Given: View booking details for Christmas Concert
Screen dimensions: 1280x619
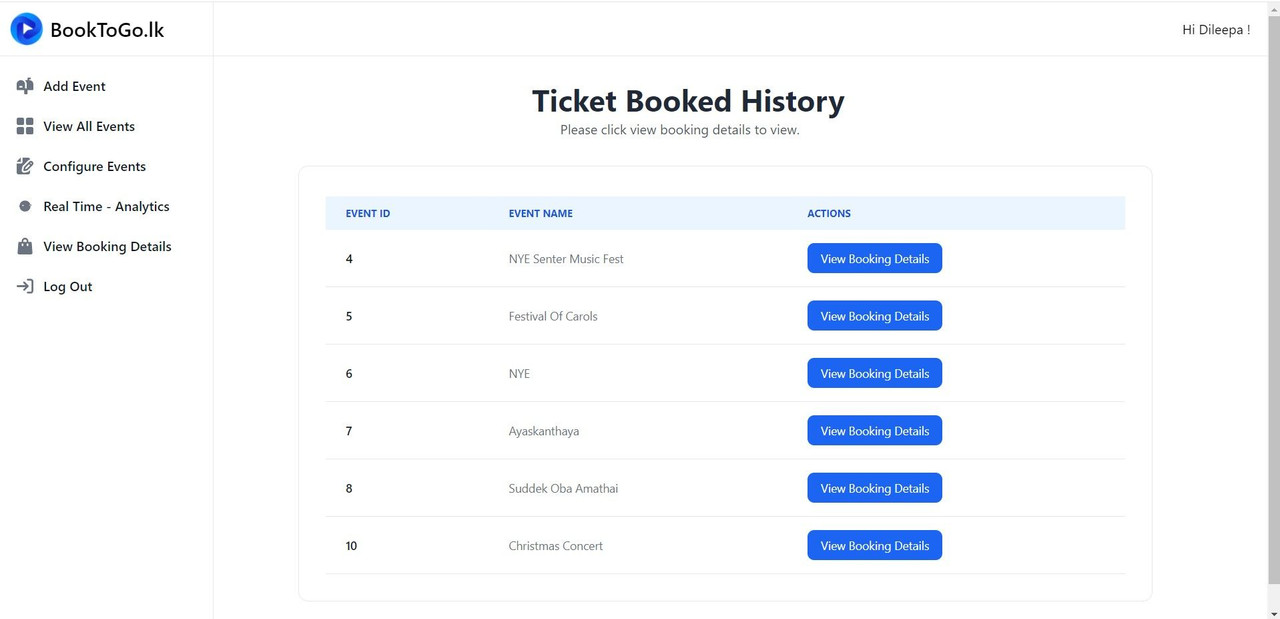Looking at the screenshot, I should 874,546.
